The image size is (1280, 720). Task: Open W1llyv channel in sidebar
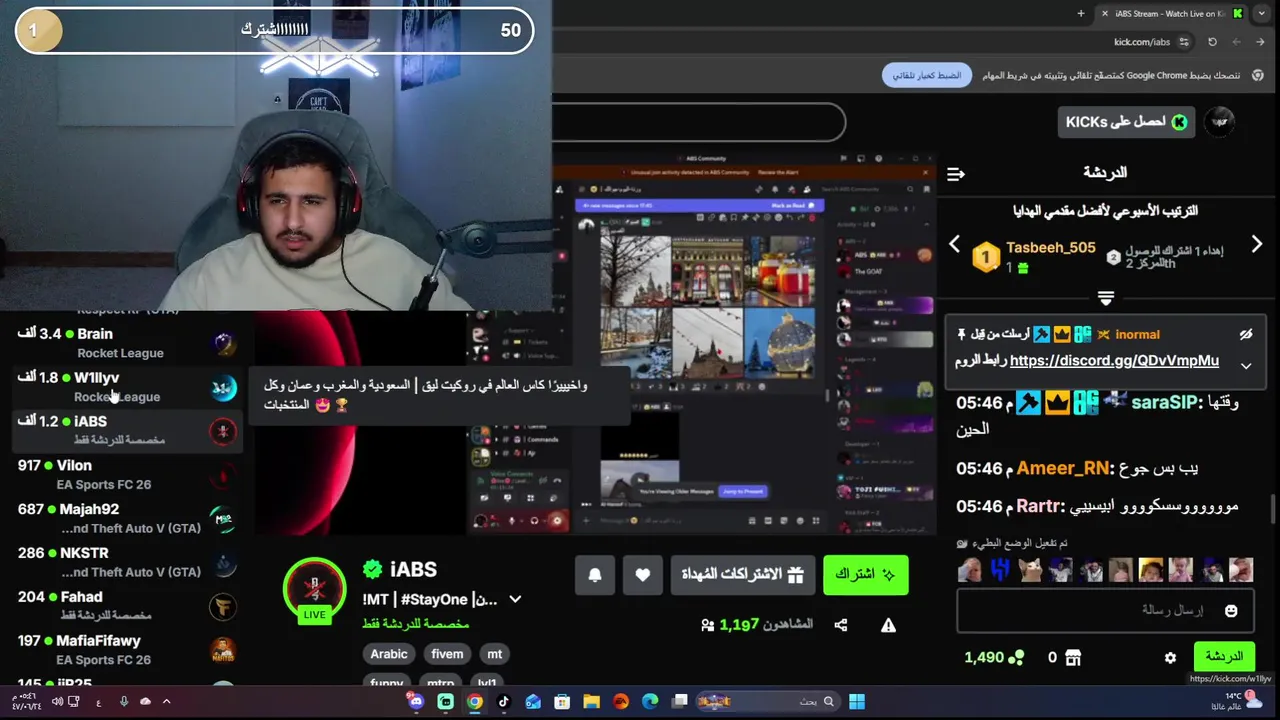pos(126,387)
